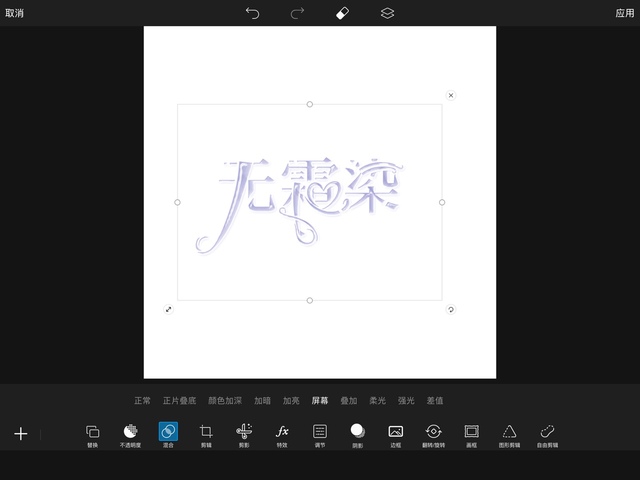
Task: Open the 剪辑 crop tool
Action: (206, 434)
